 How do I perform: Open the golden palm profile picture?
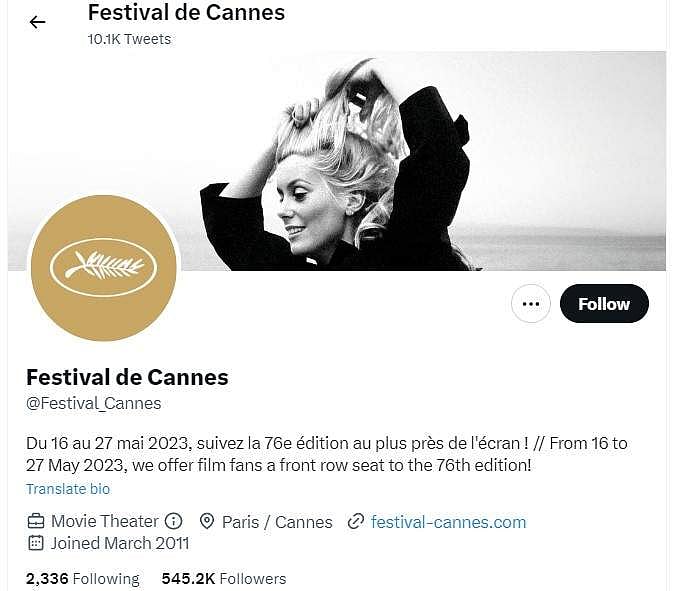[x=104, y=268]
